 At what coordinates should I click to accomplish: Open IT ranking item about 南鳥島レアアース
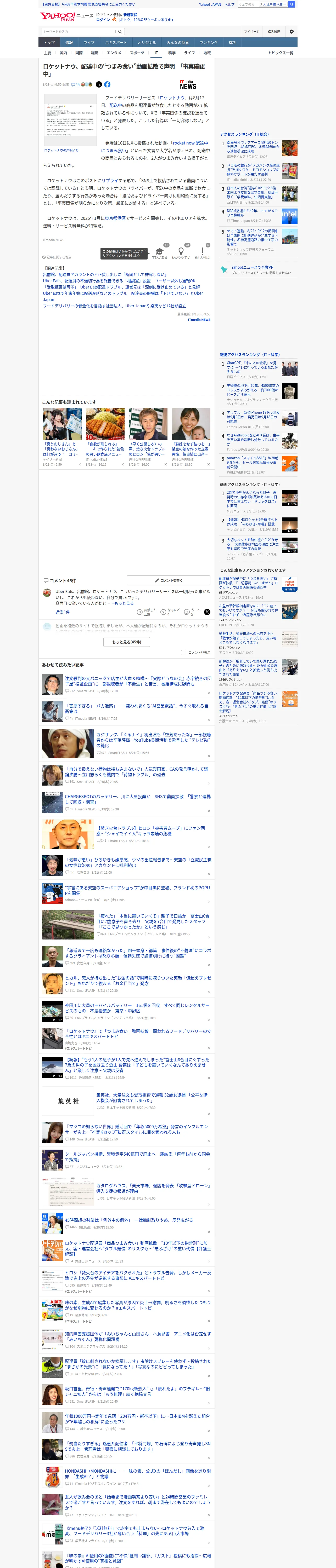click(253, 146)
